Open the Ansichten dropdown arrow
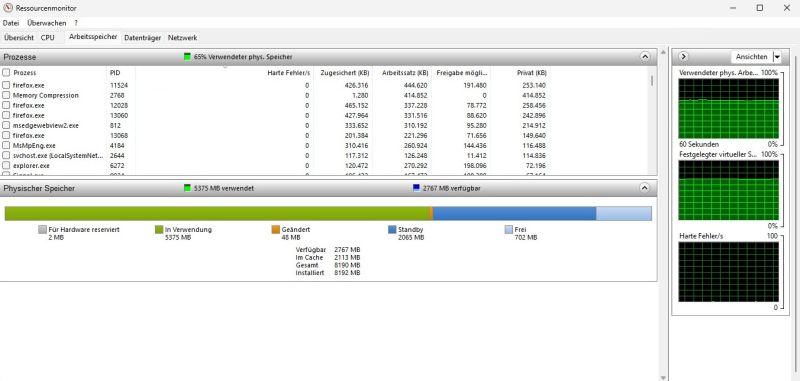 [777, 57]
